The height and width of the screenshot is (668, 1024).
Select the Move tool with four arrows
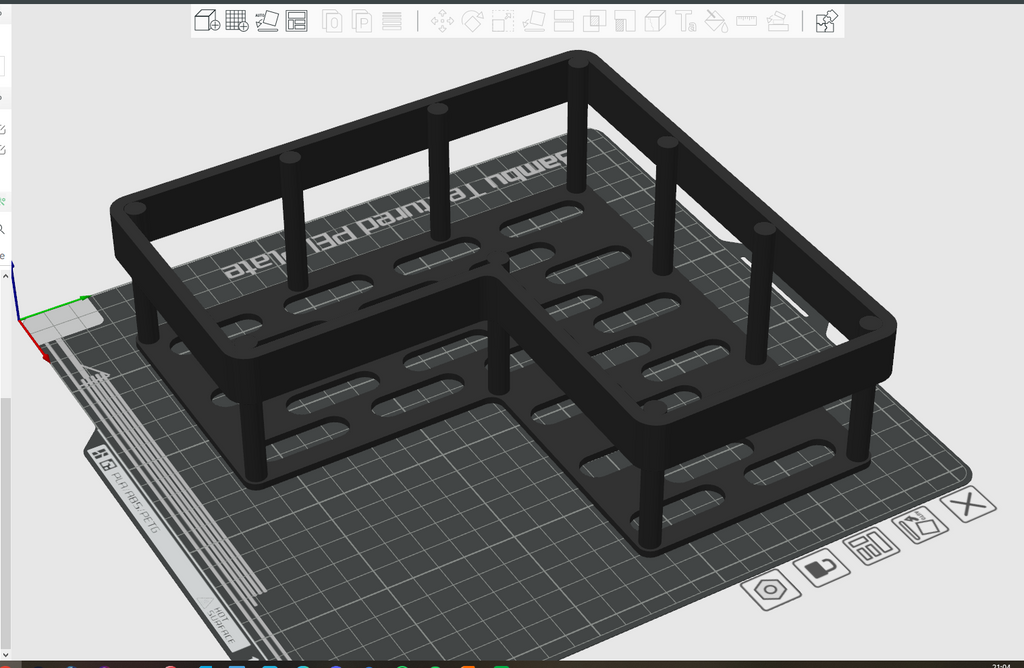(x=442, y=21)
